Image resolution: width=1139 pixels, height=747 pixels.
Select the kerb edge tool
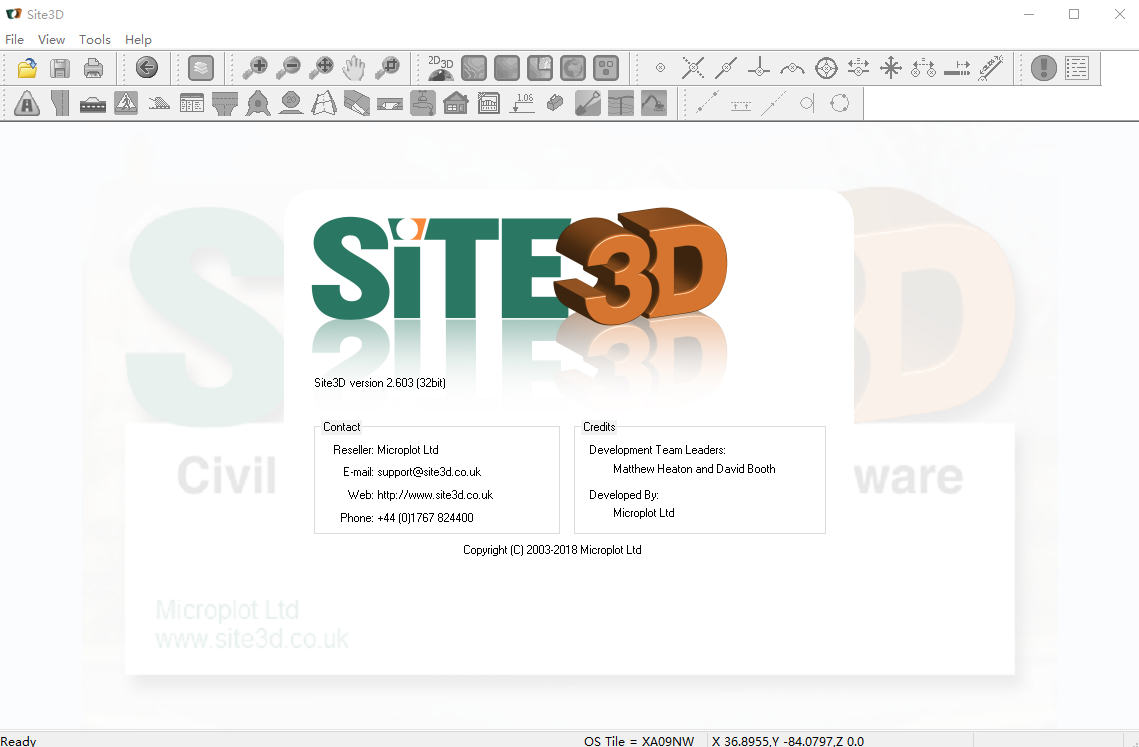click(x=357, y=104)
